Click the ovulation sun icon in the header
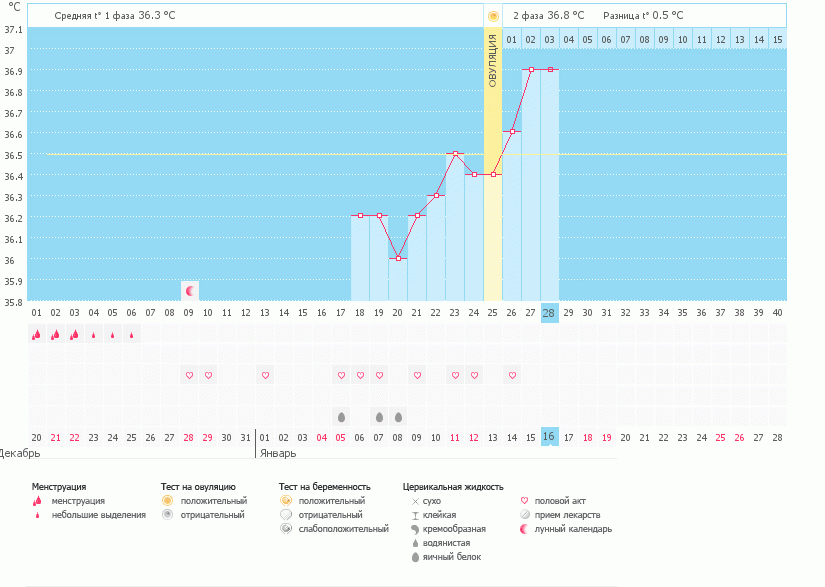 click(x=492, y=16)
